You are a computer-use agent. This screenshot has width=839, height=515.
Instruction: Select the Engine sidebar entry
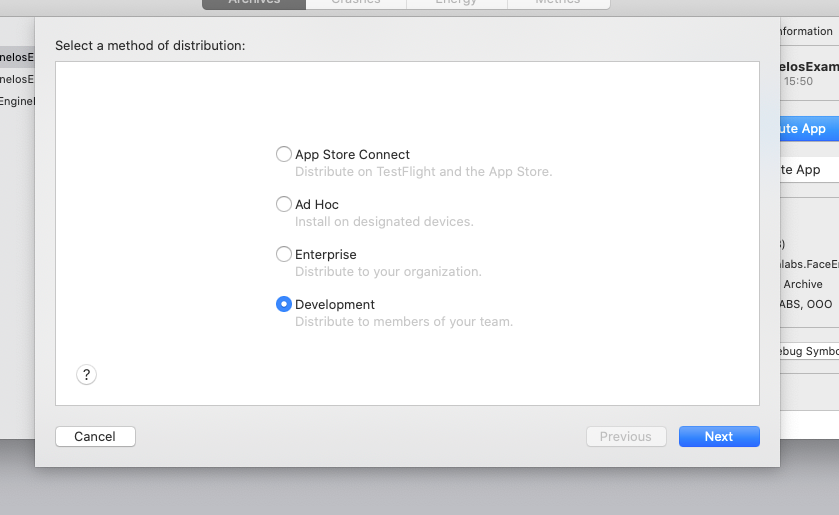coord(17,101)
